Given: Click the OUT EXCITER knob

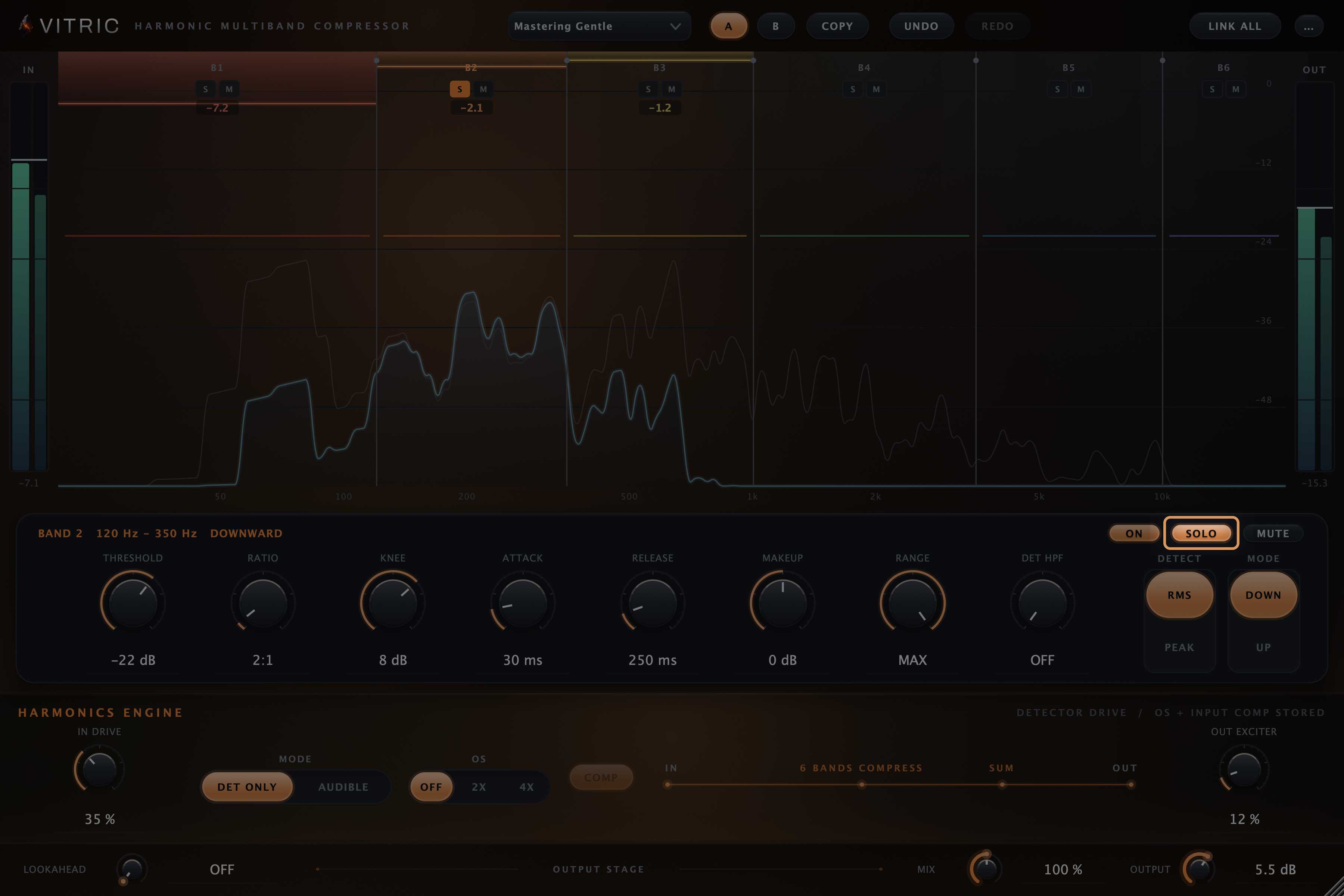Looking at the screenshot, I should tap(1244, 770).
